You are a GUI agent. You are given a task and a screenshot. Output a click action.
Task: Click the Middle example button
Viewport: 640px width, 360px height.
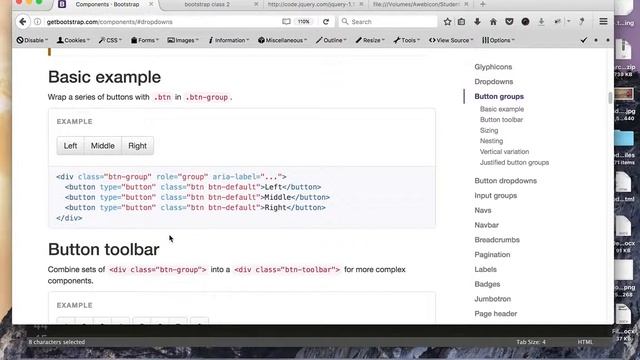[102, 146]
